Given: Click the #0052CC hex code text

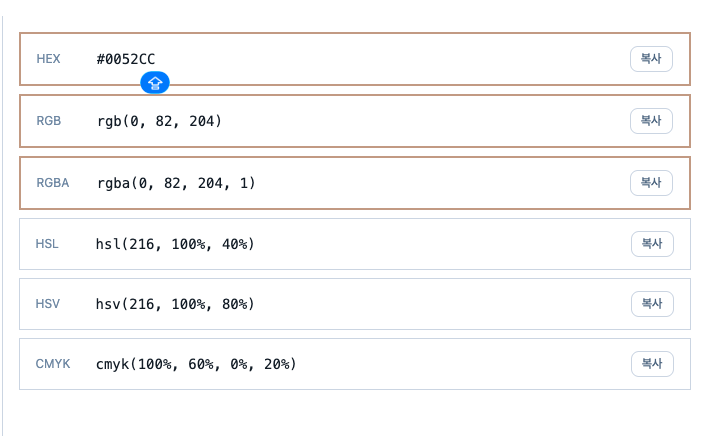Looking at the screenshot, I should pos(126,59).
